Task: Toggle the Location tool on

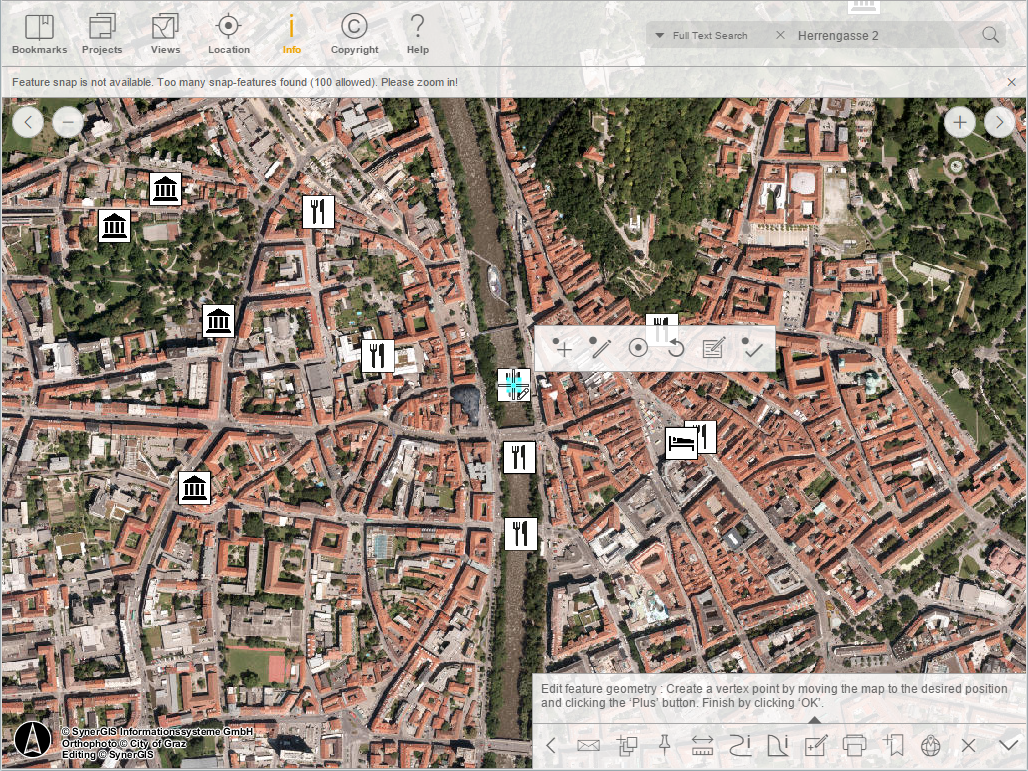Action: (228, 32)
